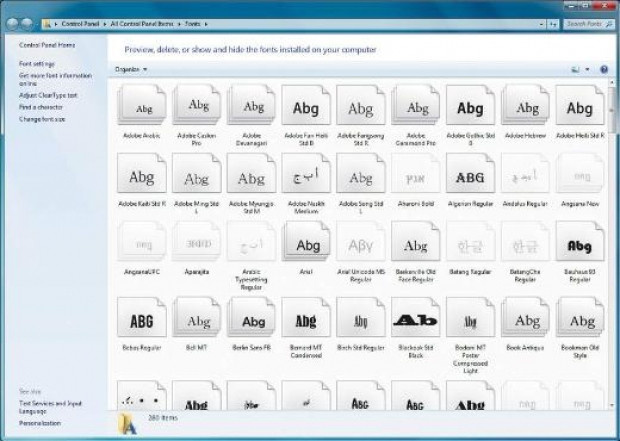Select the Arial font family icon
The width and height of the screenshot is (620, 441).
(x=306, y=241)
